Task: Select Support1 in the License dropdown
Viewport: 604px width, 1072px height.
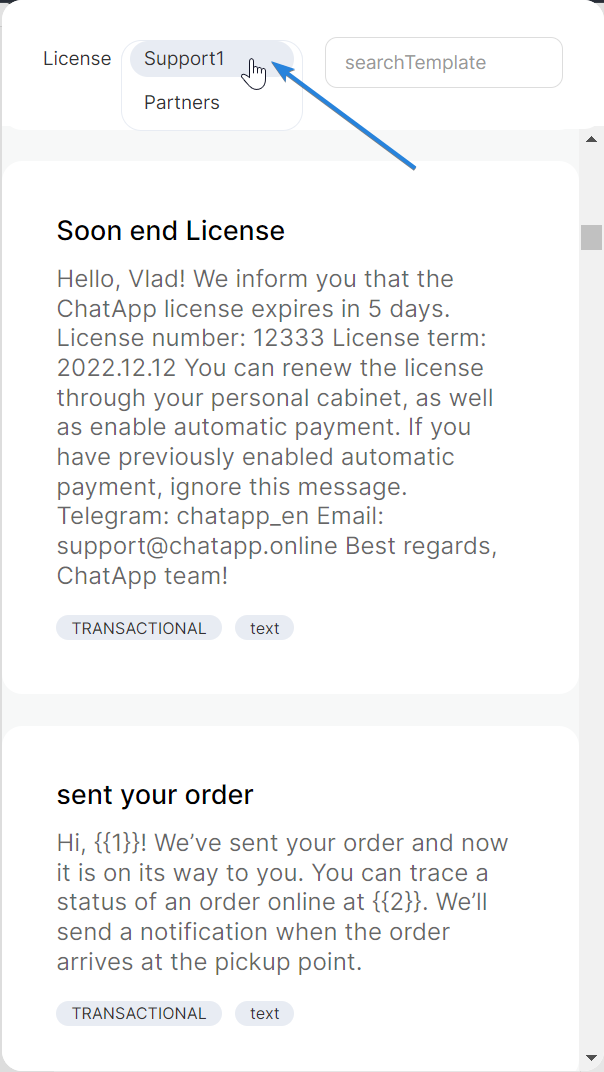Action: pos(185,59)
